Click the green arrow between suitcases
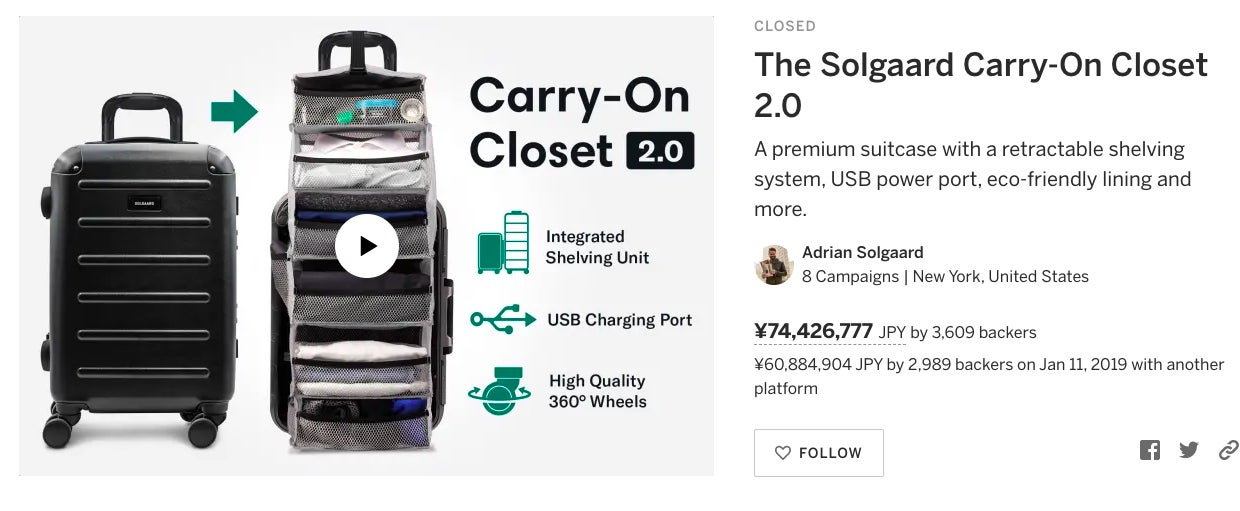This screenshot has width=1240, height=511. tap(234, 110)
